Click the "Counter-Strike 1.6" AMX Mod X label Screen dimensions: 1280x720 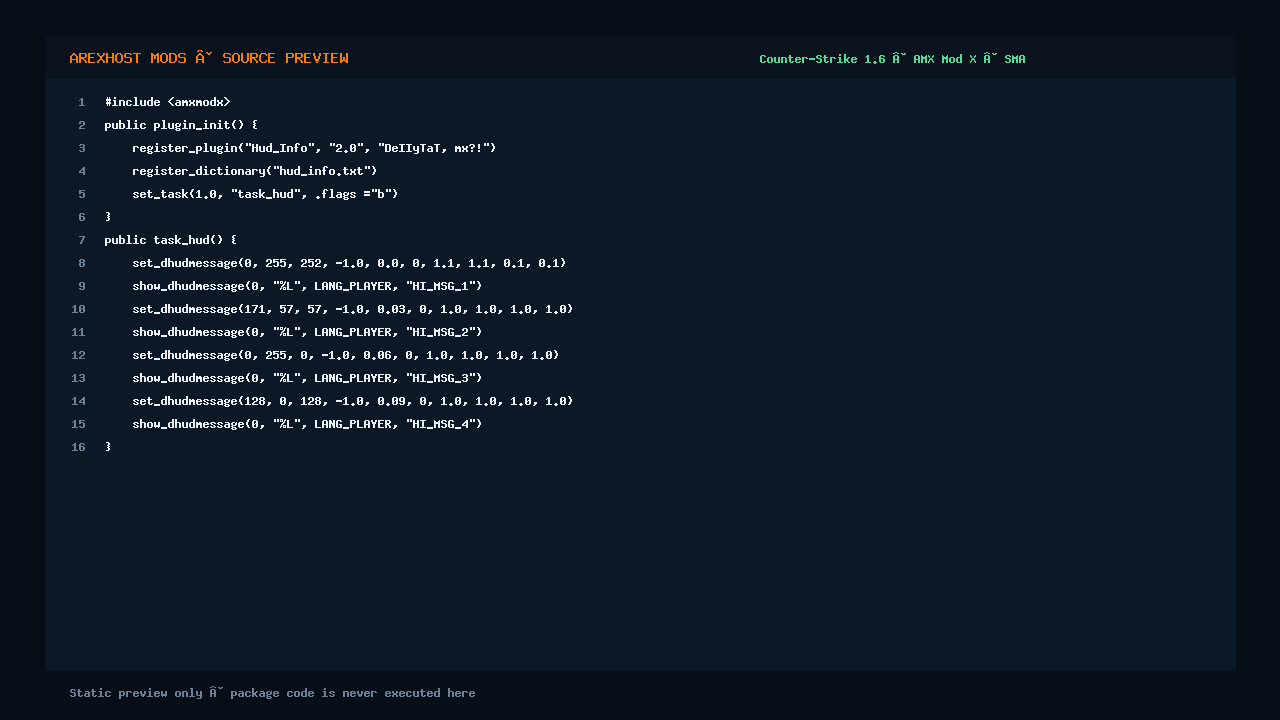pos(892,59)
